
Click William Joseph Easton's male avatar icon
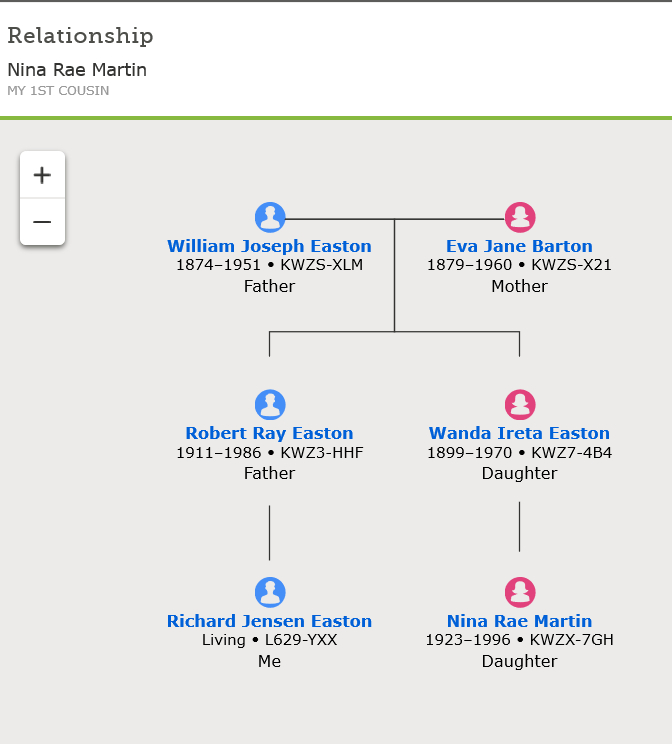coord(270,217)
